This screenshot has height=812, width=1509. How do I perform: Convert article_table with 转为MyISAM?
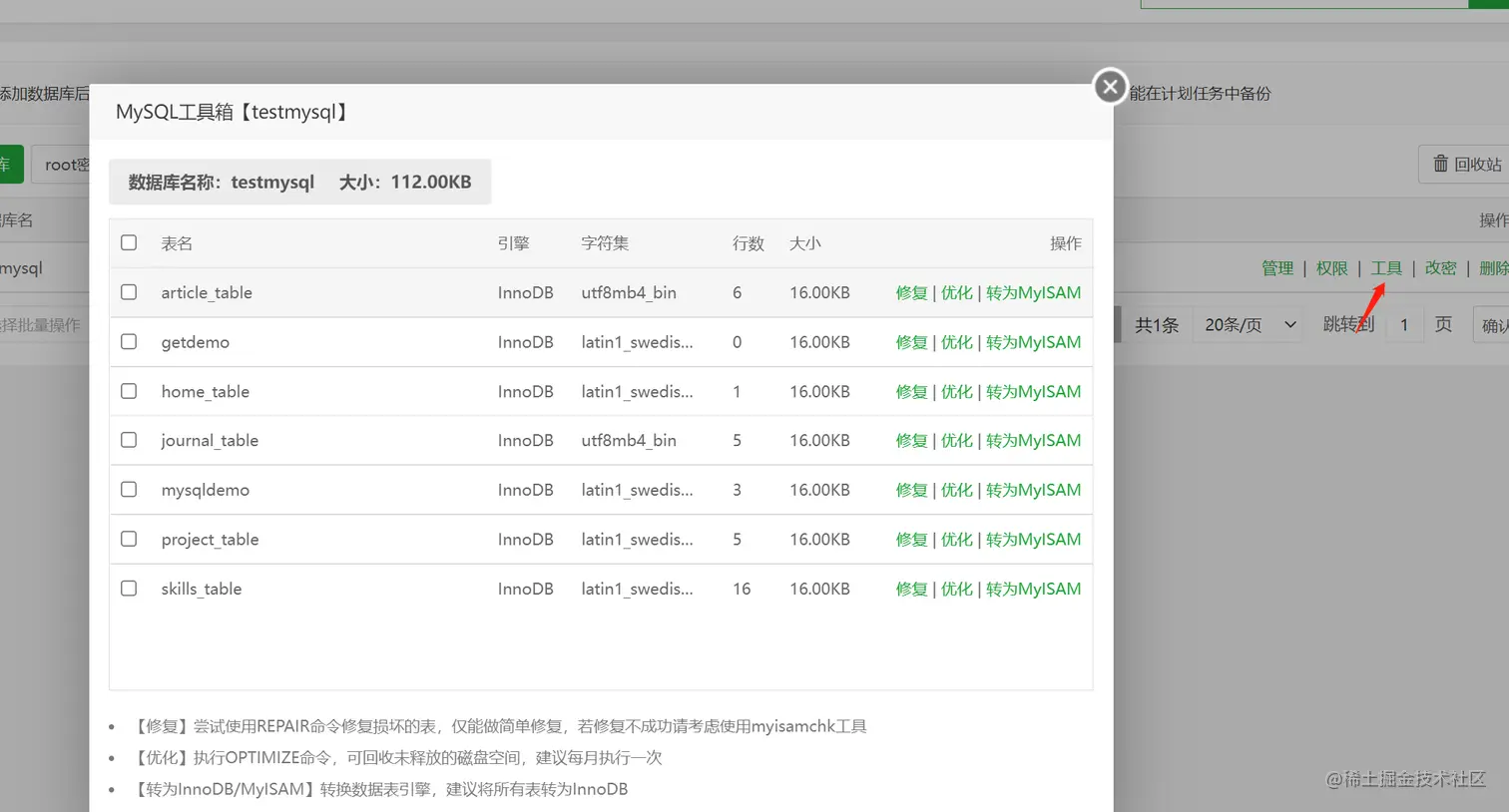tap(1033, 292)
